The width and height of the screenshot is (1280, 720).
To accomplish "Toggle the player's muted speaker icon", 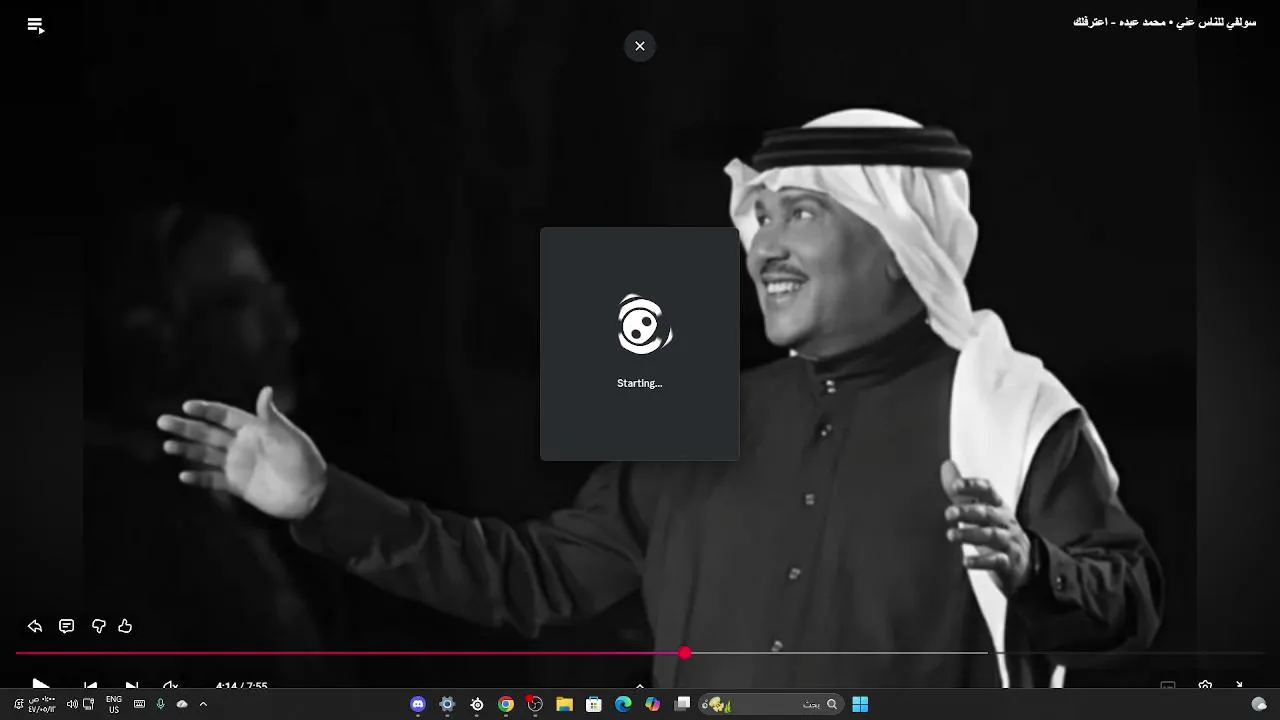I will tap(171, 686).
